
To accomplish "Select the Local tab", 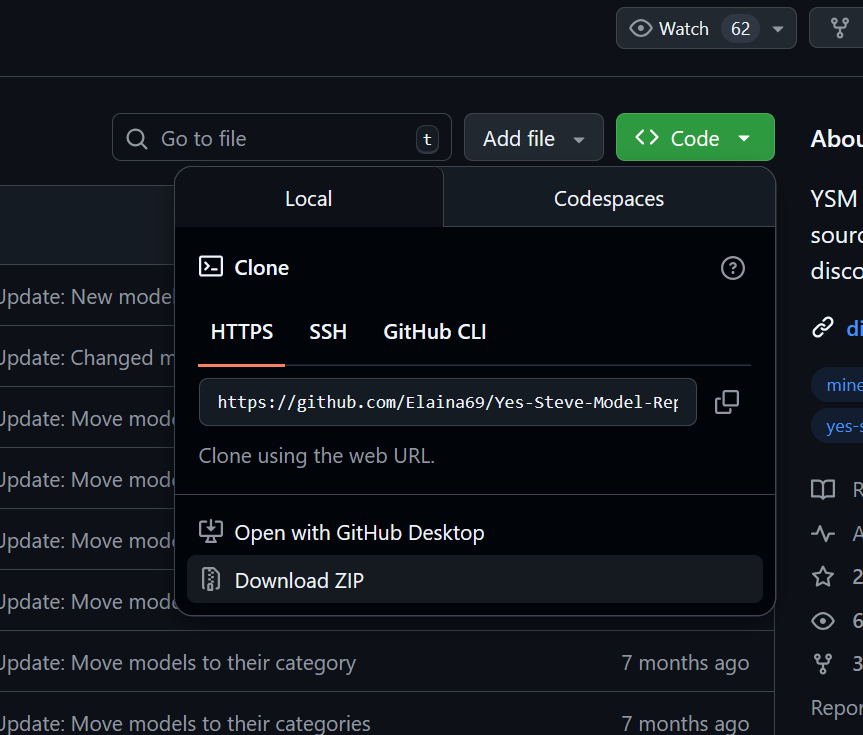I will 308,198.
